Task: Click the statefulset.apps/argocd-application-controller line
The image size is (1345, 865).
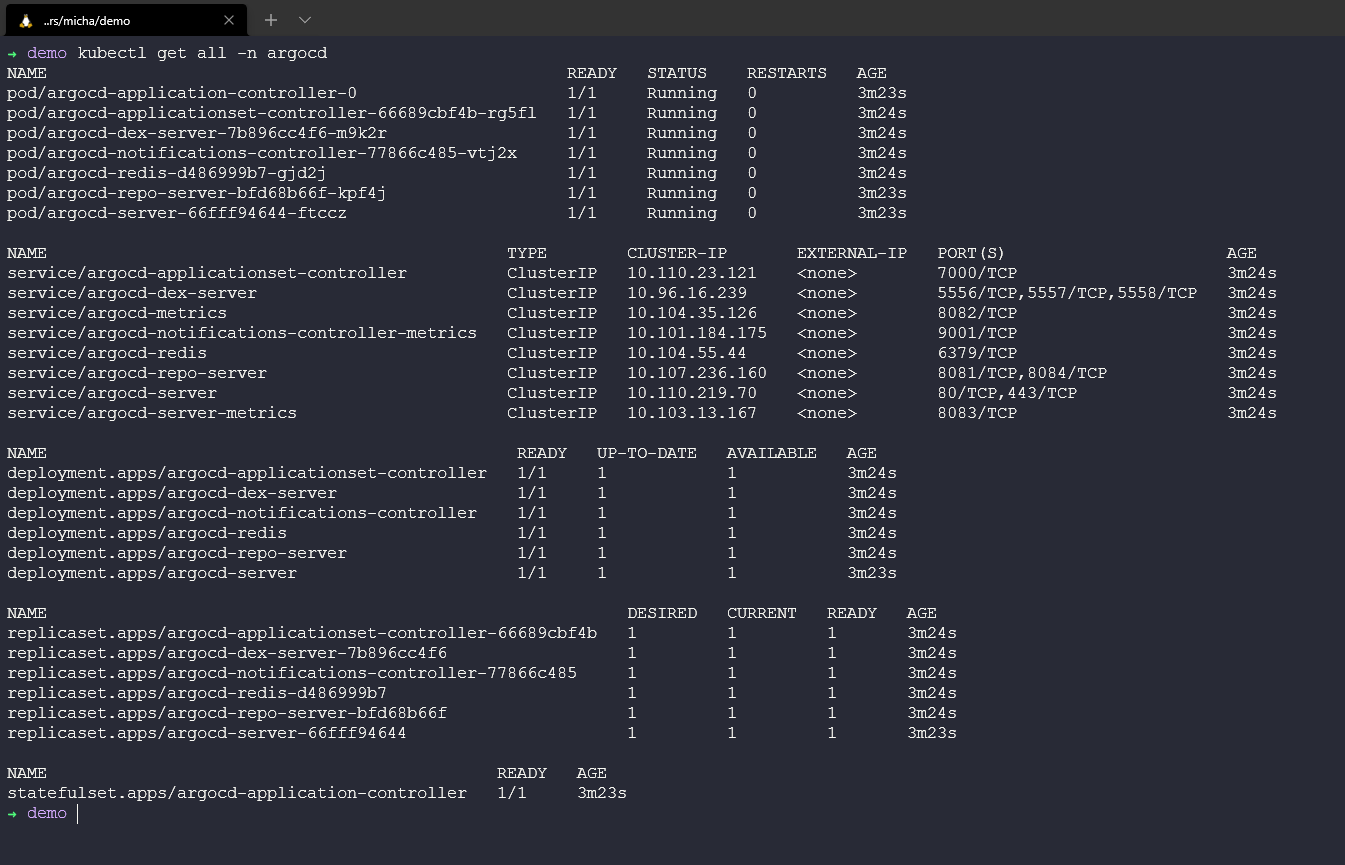Action: (236, 793)
